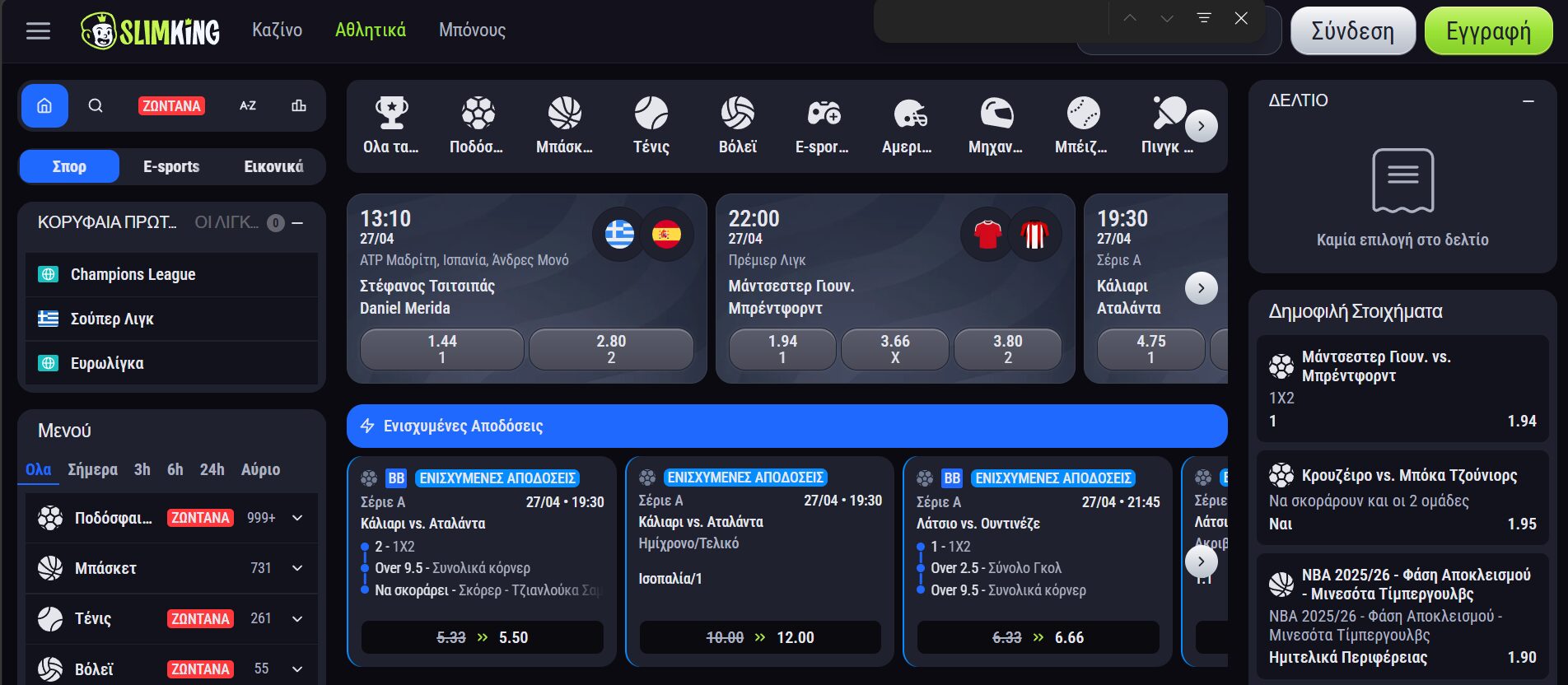Expand the Μπάσκετ menu row

(297, 568)
